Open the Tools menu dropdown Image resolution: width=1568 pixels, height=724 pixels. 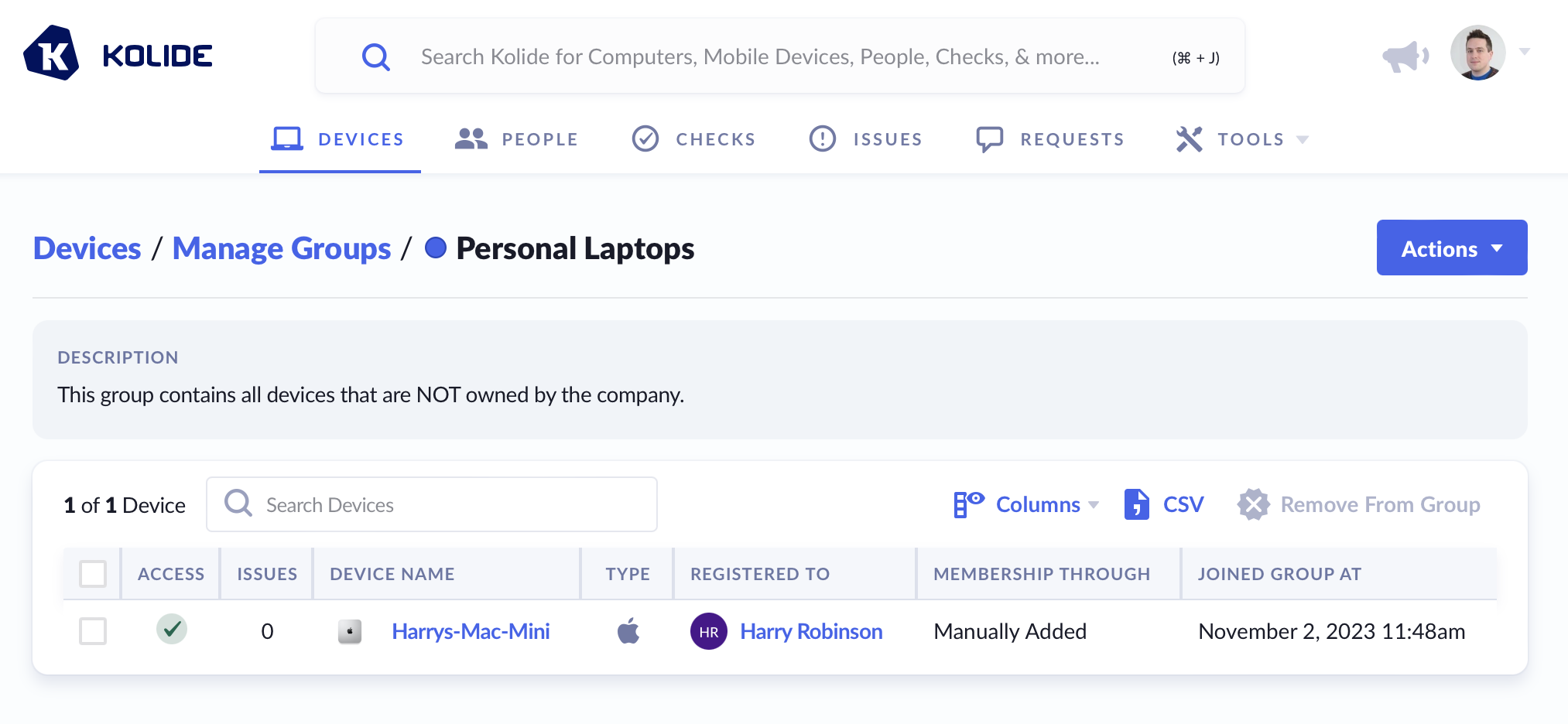tap(1242, 139)
